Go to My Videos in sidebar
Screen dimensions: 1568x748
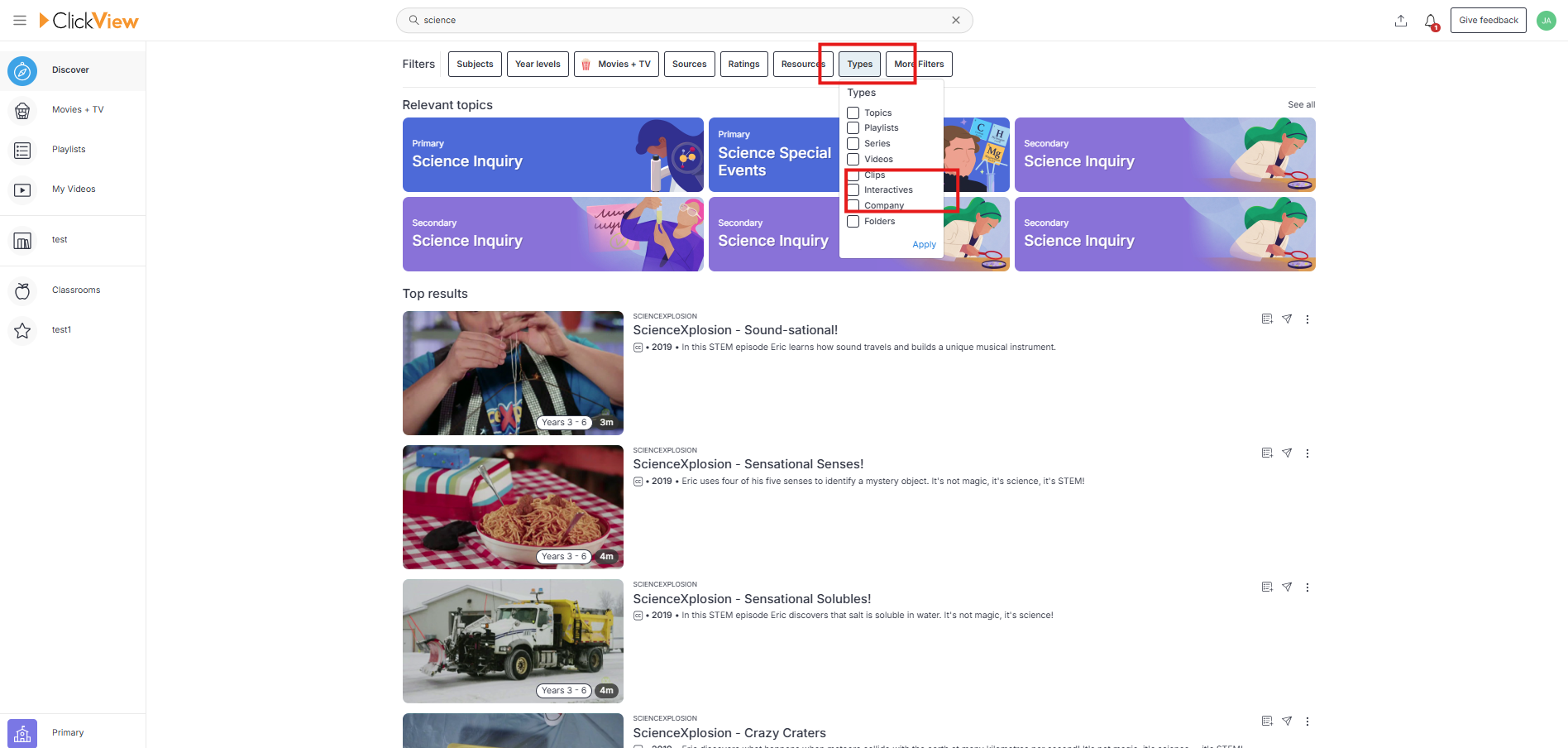73,189
